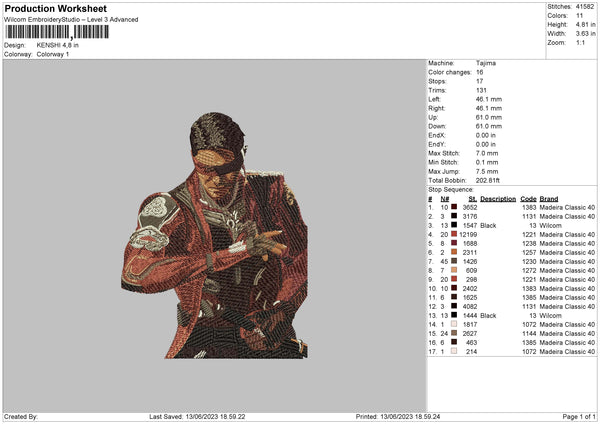Select the Left value 46.1 mm
This screenshot has height=424, width=600.
click(x=489, y=99)
